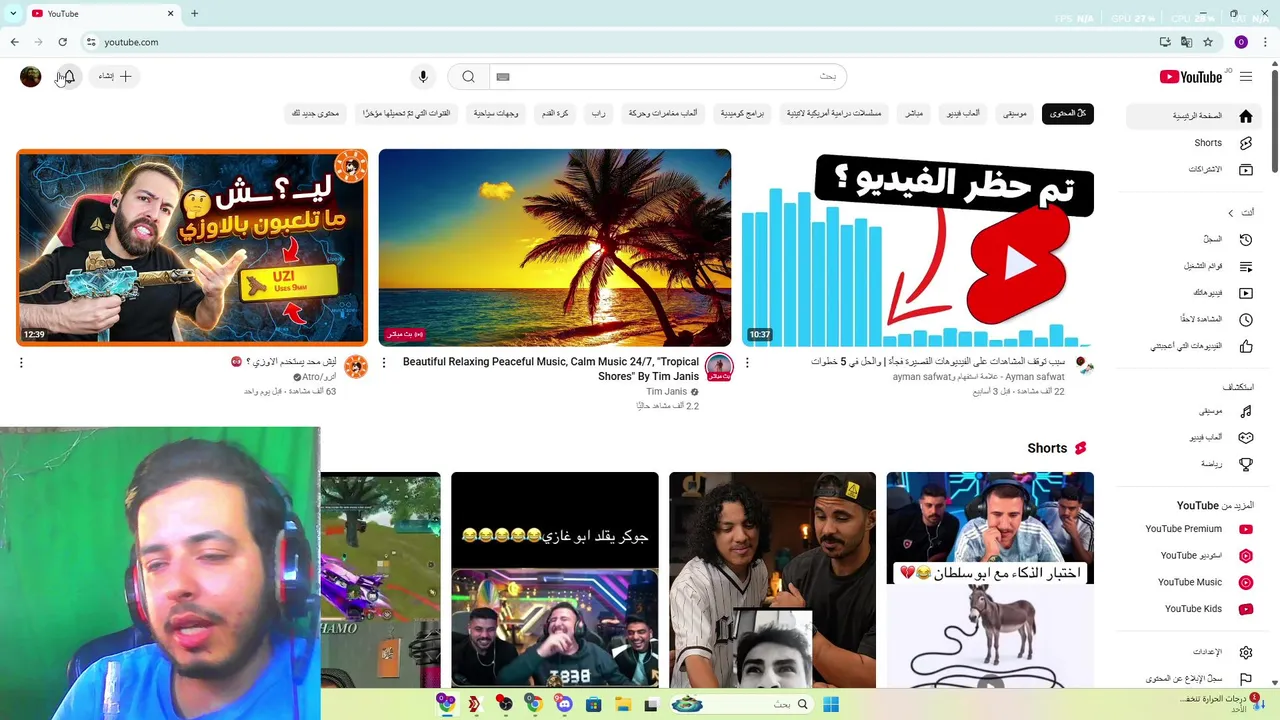Open Report history in the sidebar
Image resolution: width=1280 pixels, height=720 pixels.
pos(1195,679)
